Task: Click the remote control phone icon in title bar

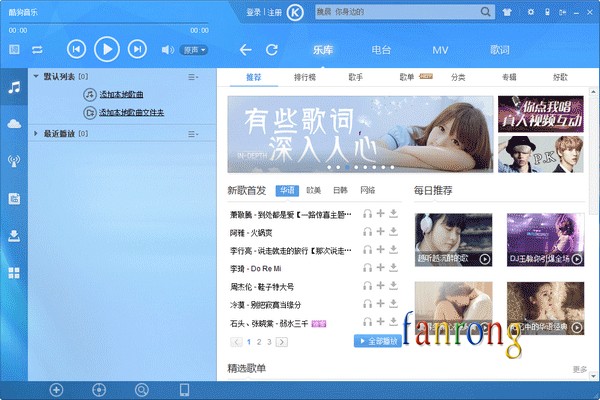Action: click(x=547, y=12)
